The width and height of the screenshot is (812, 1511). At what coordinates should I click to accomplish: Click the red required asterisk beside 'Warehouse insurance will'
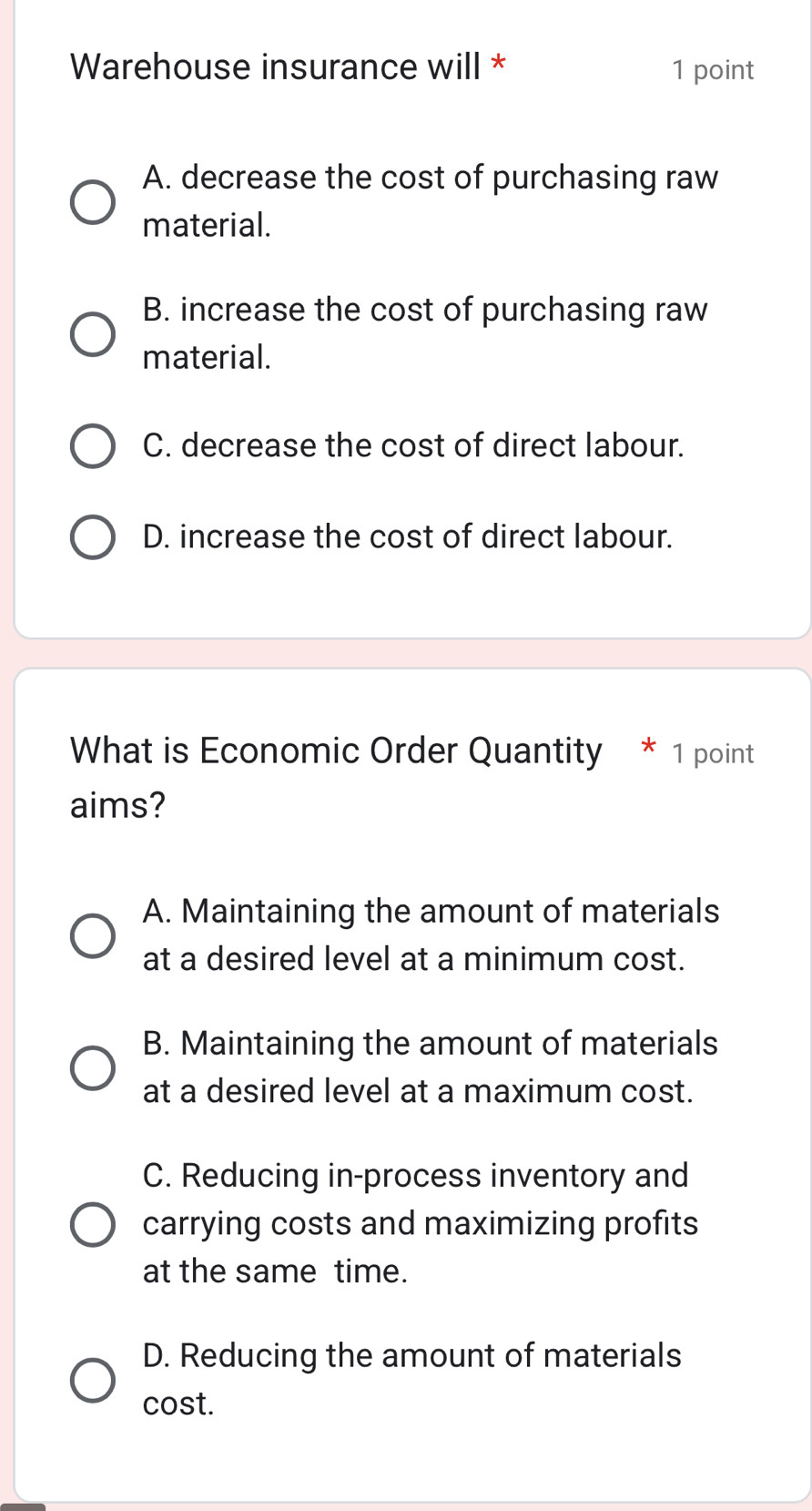pyautogui.click(x=498, y=64)
